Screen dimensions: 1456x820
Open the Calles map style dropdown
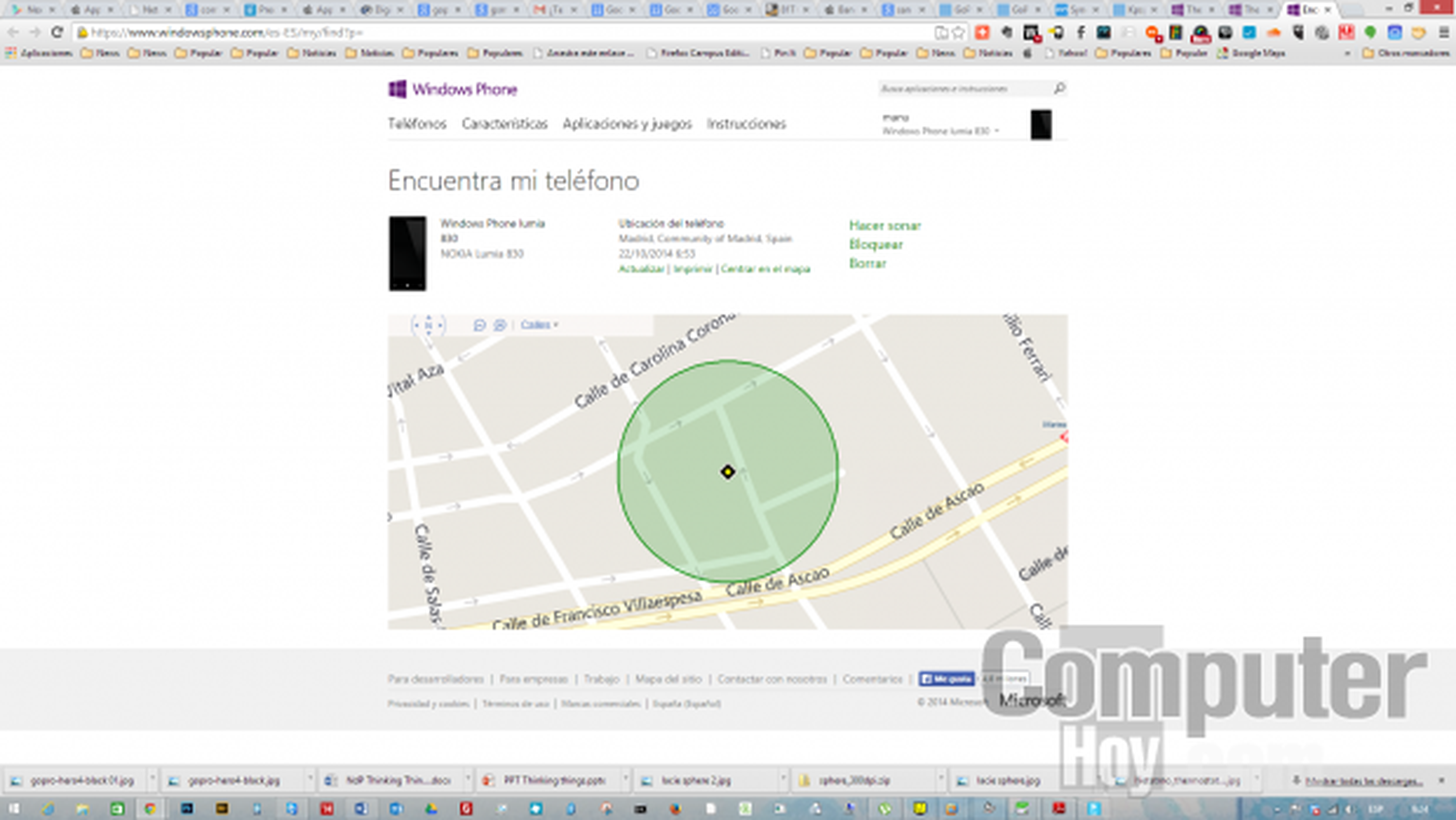pos(539,325)
